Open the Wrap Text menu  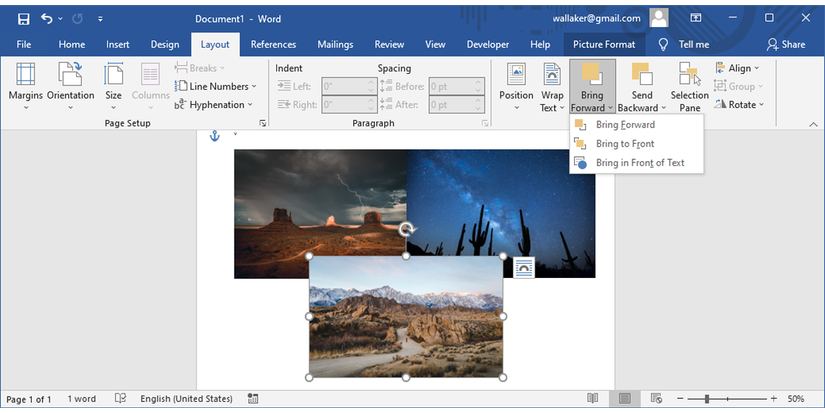[552, 86]
